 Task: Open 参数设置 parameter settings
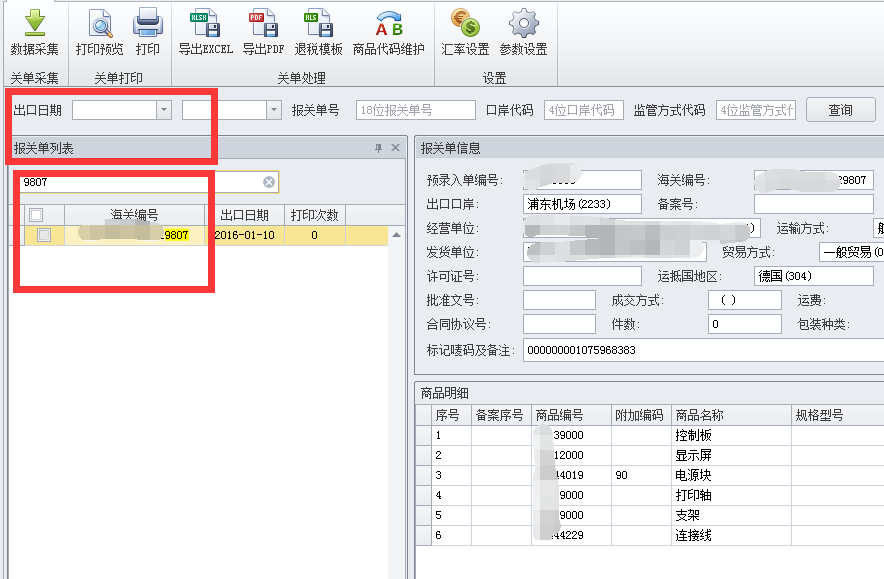(x=524, y=32)
